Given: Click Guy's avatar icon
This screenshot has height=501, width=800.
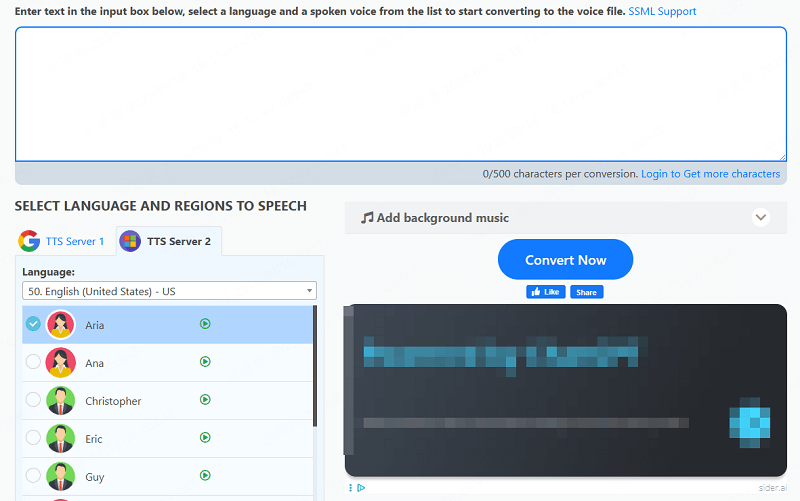Looking at the screenshot, I should point(61,477).
